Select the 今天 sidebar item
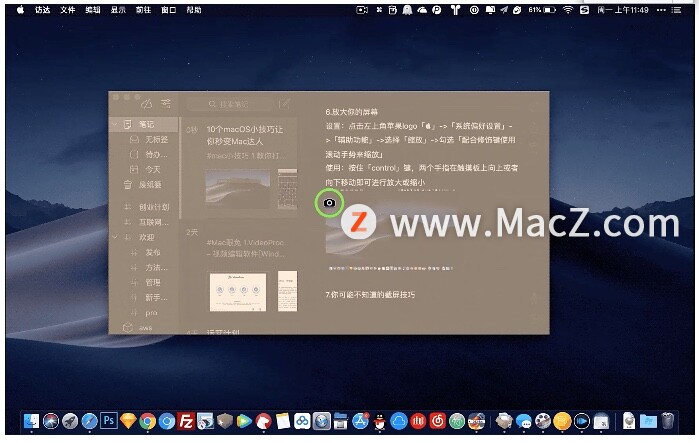Image resolution: width=699 pixels, height=443 pixels. pos(144,169)
